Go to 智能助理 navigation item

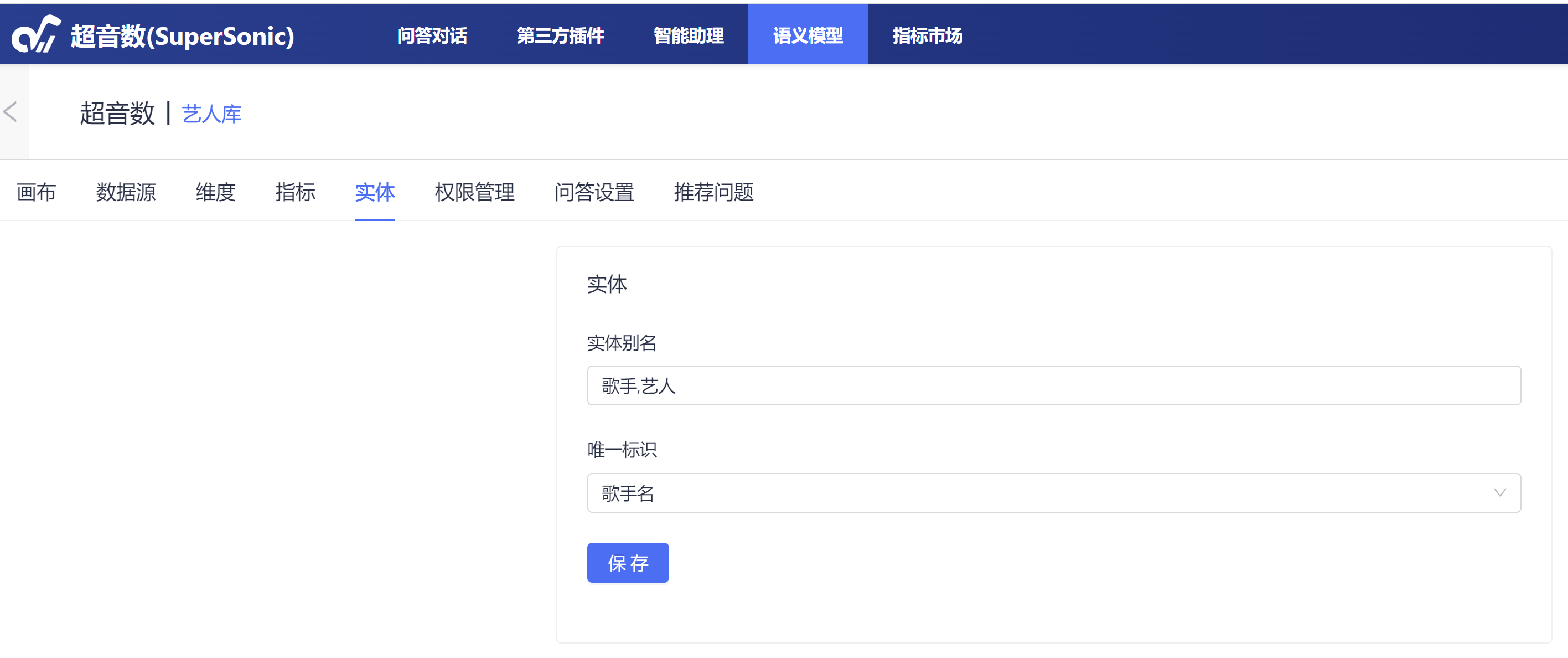coord(689,35)
